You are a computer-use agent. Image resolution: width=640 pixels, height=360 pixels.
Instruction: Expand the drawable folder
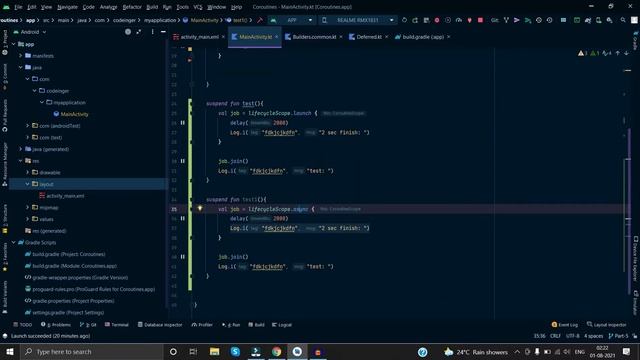click(28, 172)
